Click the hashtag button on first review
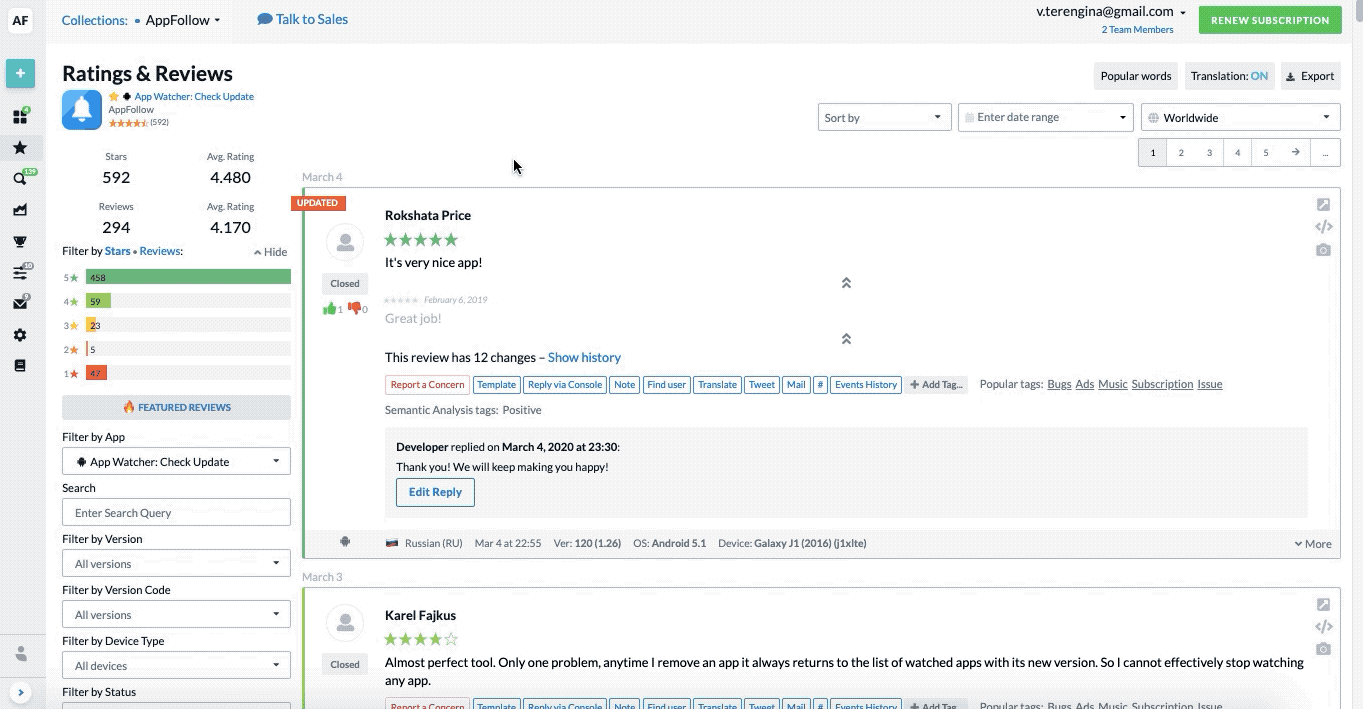The image size is (1363, 709). [x=820, y=385]
